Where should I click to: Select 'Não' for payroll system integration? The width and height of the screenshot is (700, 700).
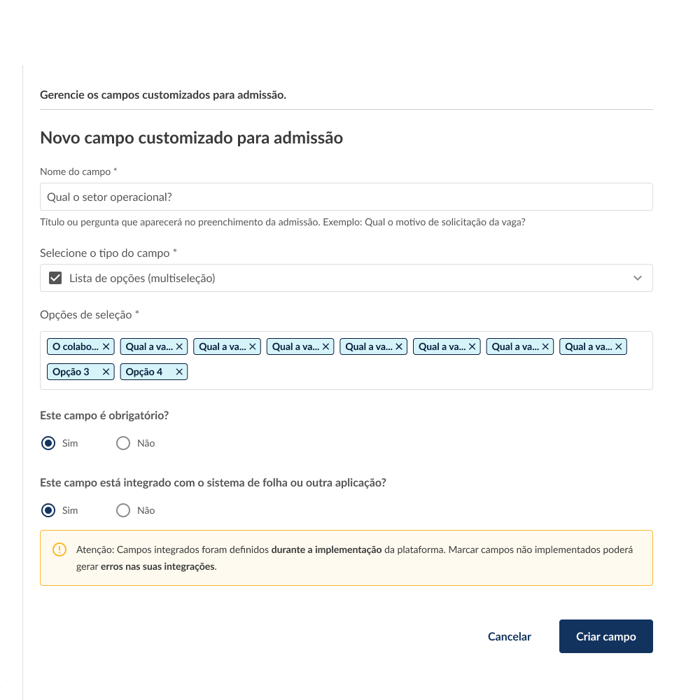pos(123,510)
